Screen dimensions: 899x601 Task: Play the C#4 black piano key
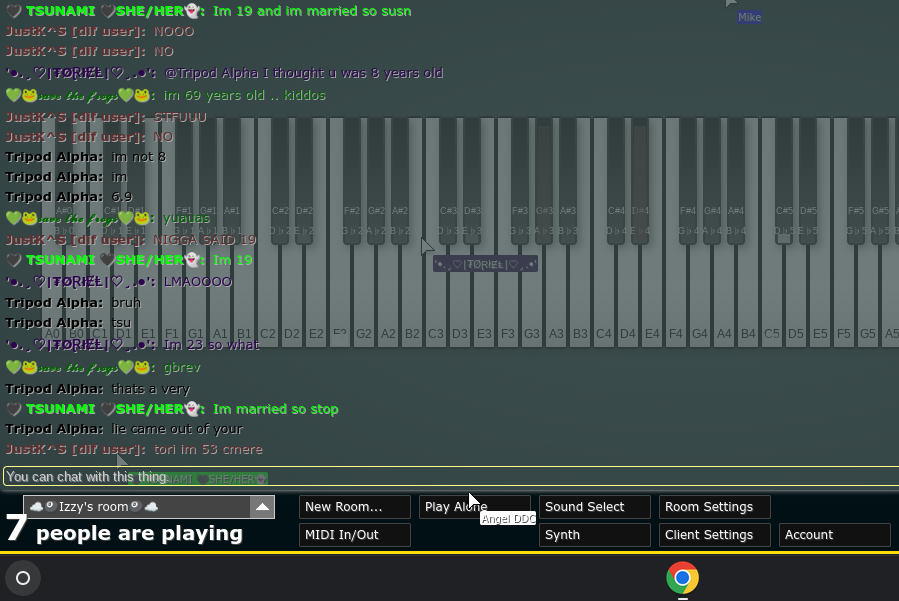(x=616, y=181)
